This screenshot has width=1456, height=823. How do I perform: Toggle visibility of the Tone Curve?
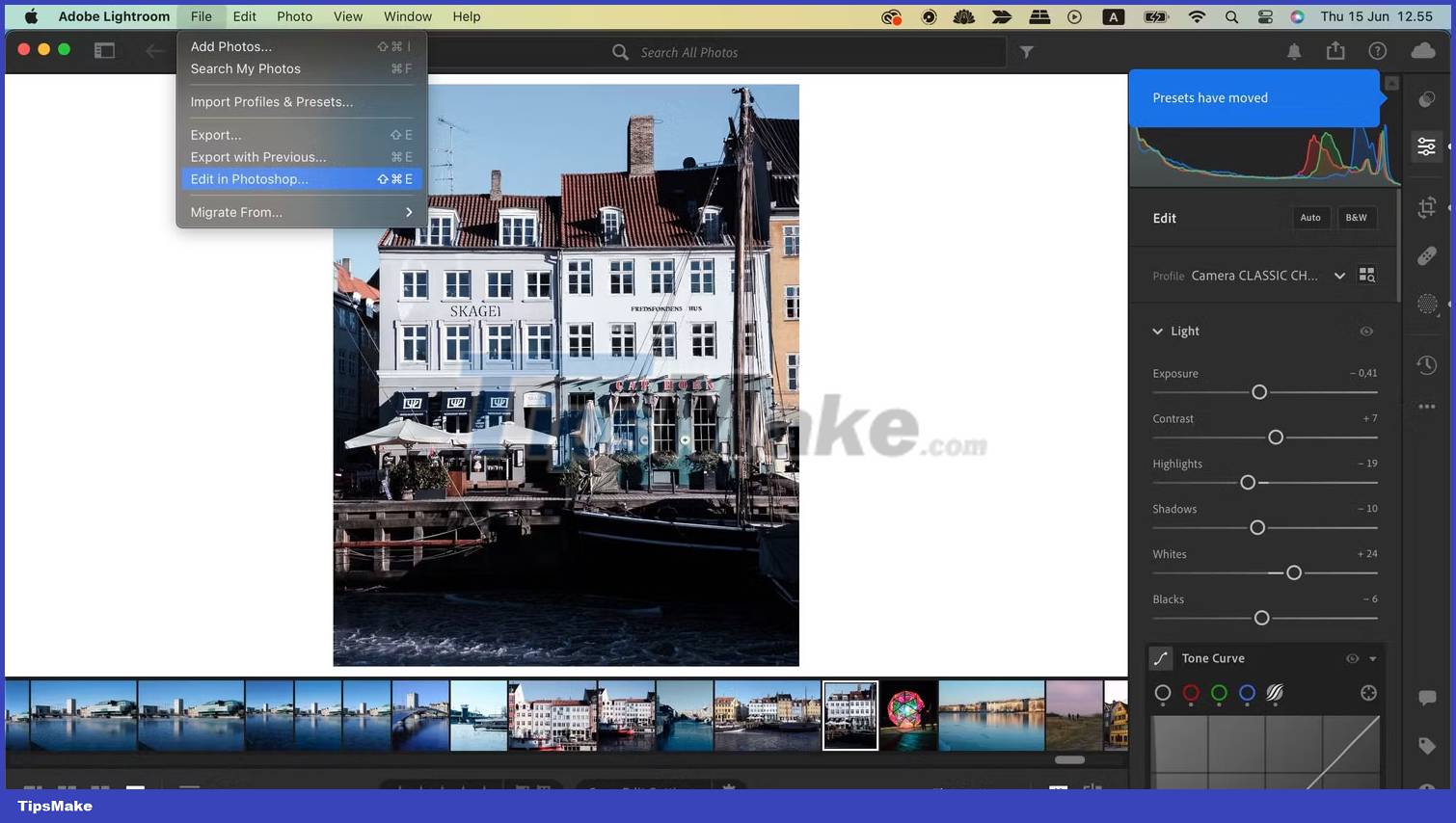pyautogui.click(x=1352, y=658)
